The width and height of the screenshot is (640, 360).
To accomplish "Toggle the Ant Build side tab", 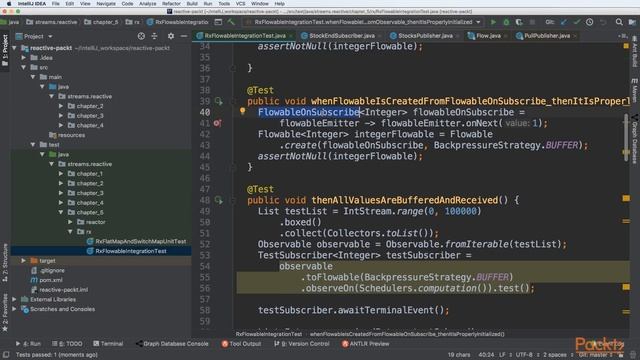I will (635, 51).
